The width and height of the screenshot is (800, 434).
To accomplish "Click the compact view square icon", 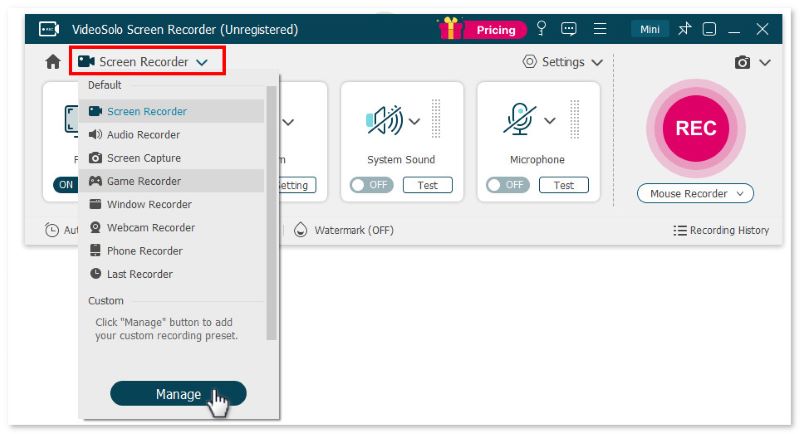I will click(709, 29).
